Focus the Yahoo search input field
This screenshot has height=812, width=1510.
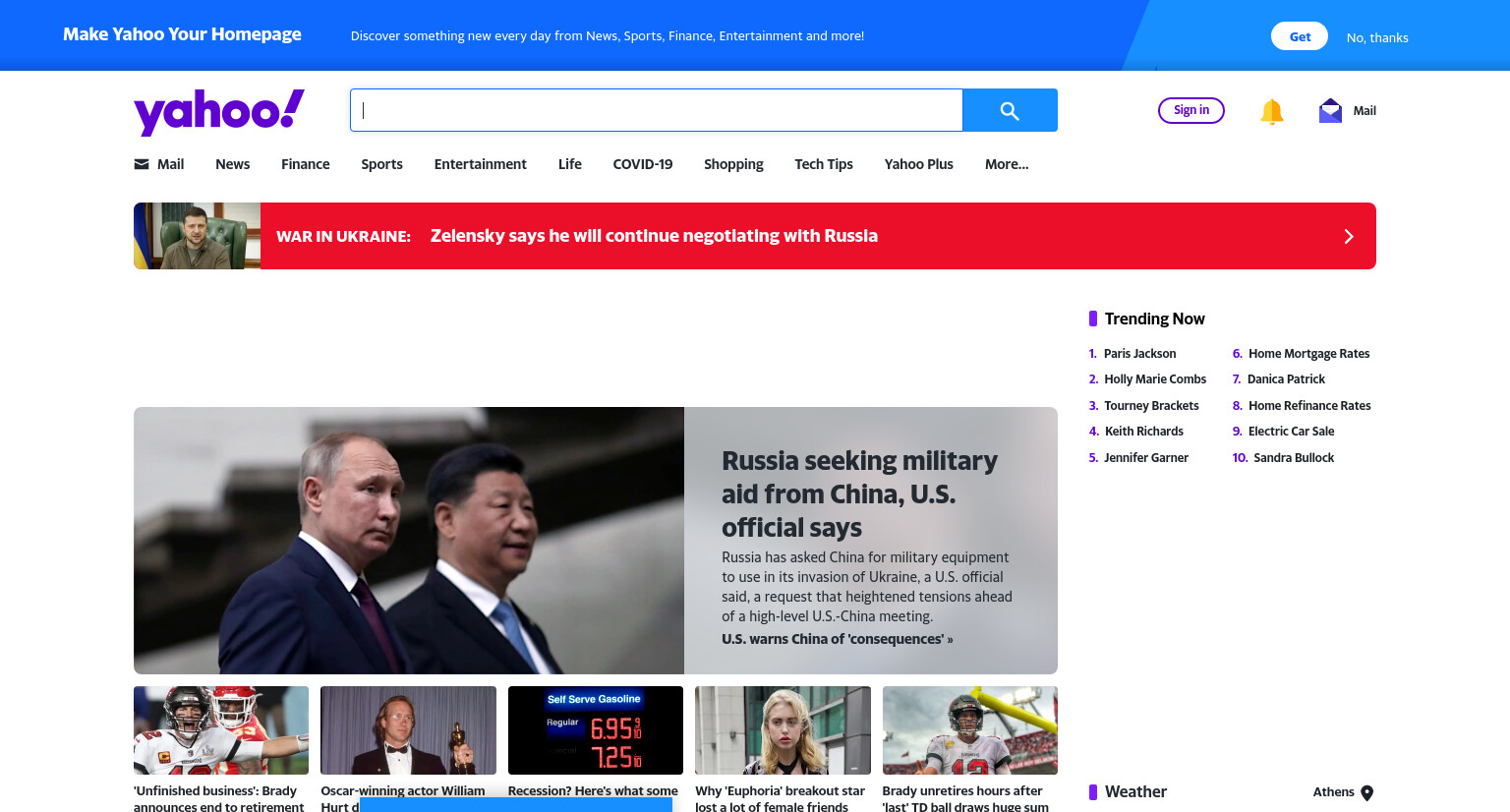[x=657, y=110]
